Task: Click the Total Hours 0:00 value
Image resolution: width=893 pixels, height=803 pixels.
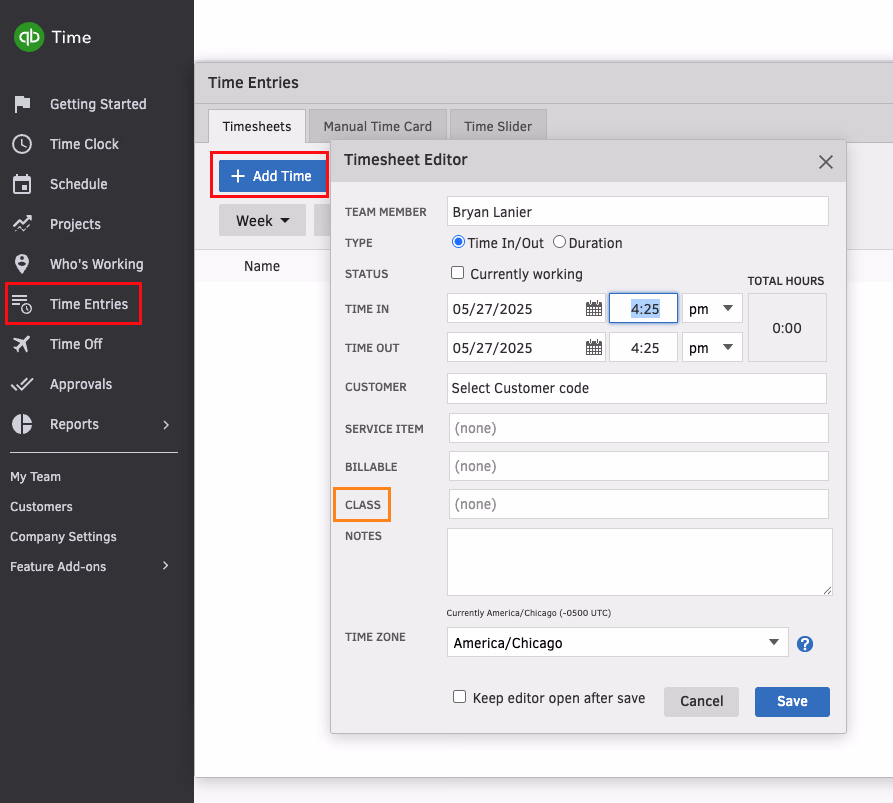Action: 787,328
